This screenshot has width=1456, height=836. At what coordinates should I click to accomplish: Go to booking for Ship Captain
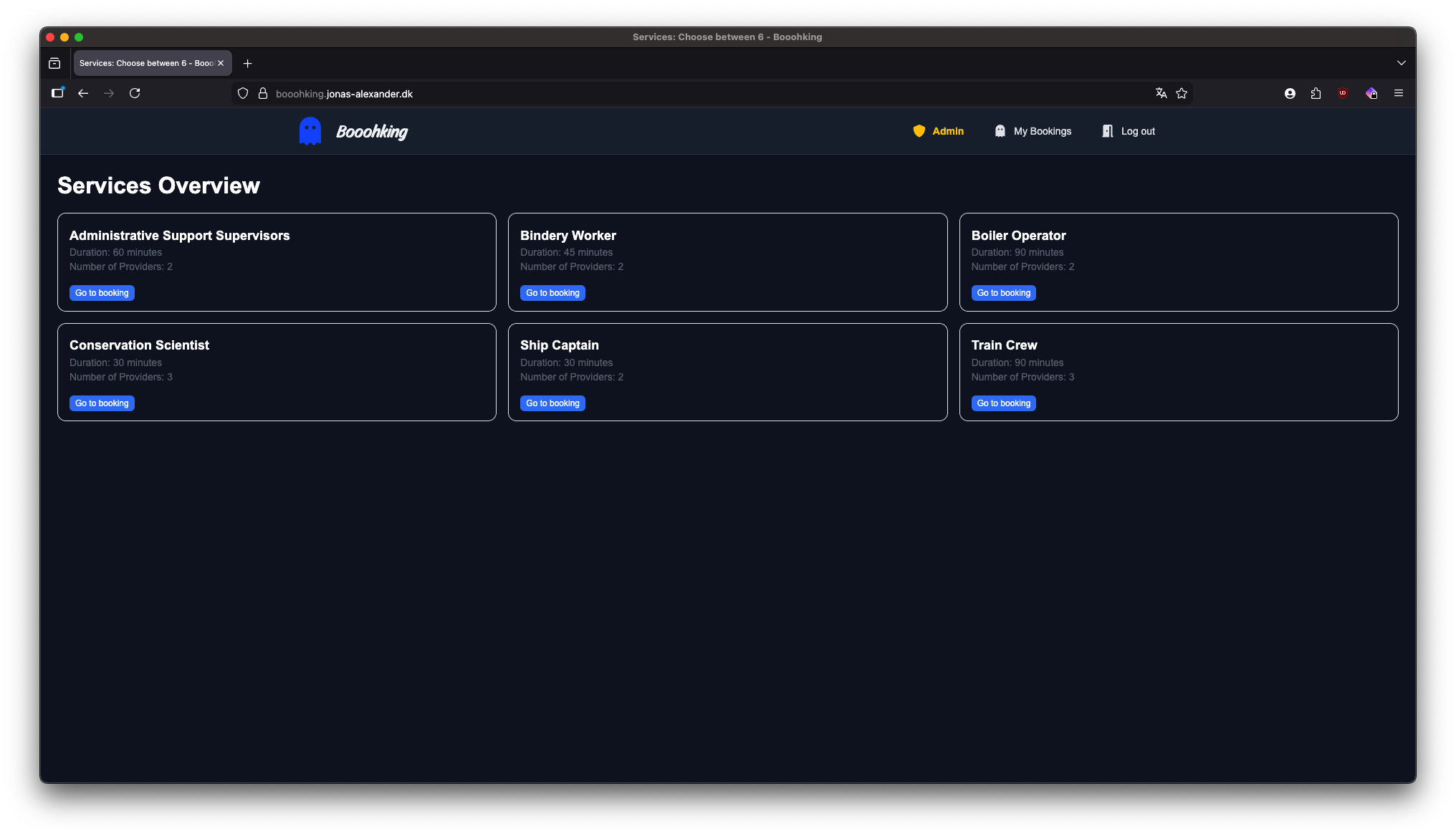point(552,403)
